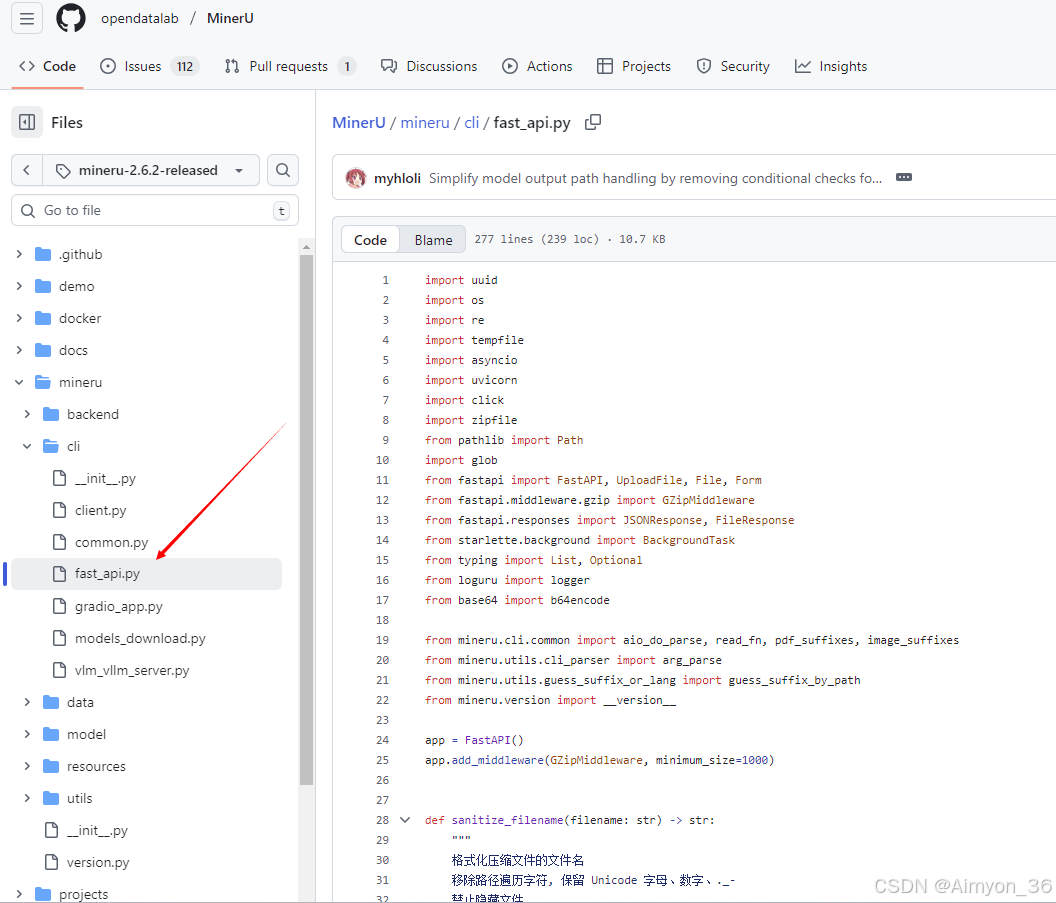The image size is (1056, 903).
Task: Open the hamburger navigation menu
Action: coord(27,18)
